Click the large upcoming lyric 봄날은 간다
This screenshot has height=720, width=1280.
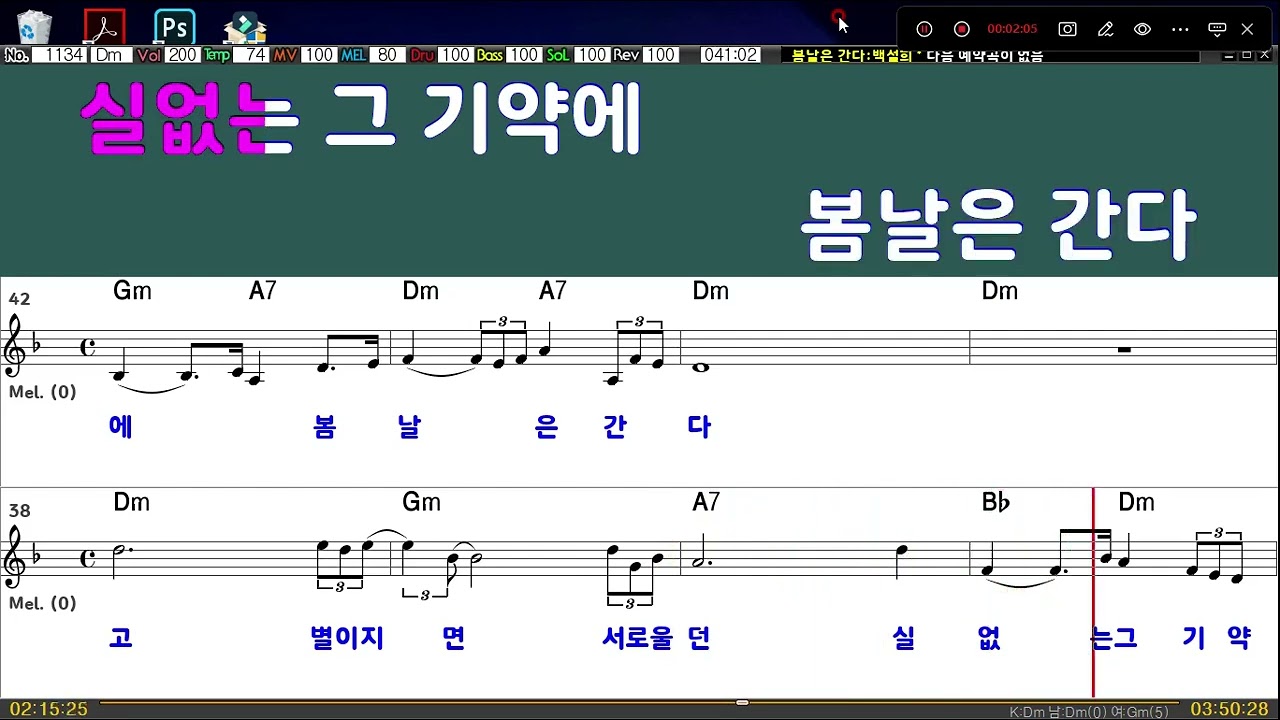coord(998,224)
